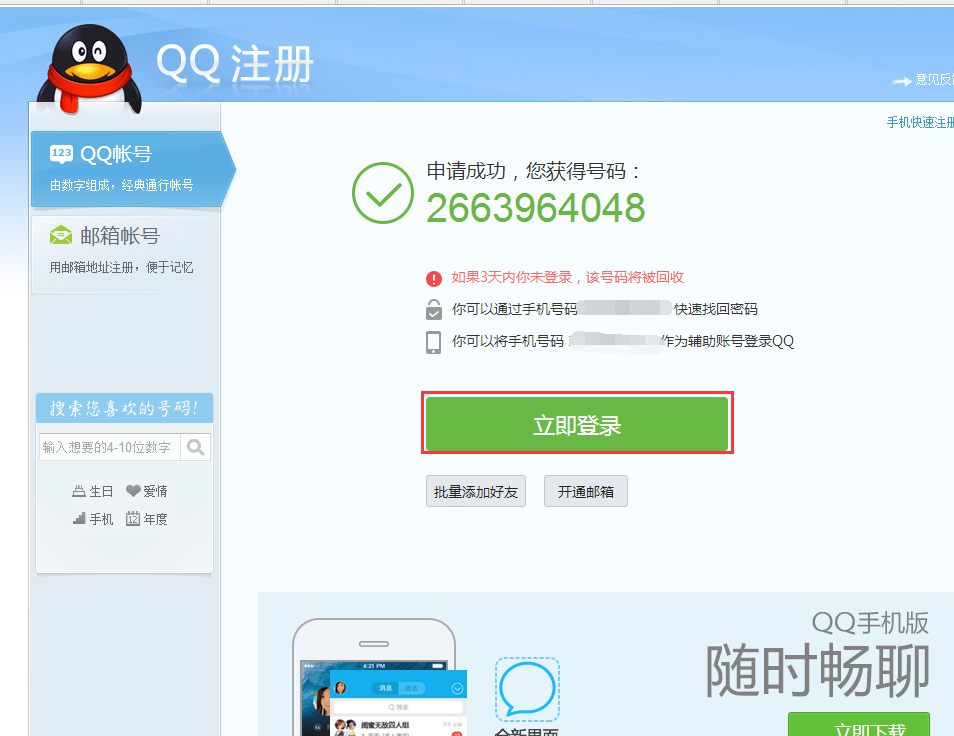Click the blue chat bubble icon

pos(527,689)
